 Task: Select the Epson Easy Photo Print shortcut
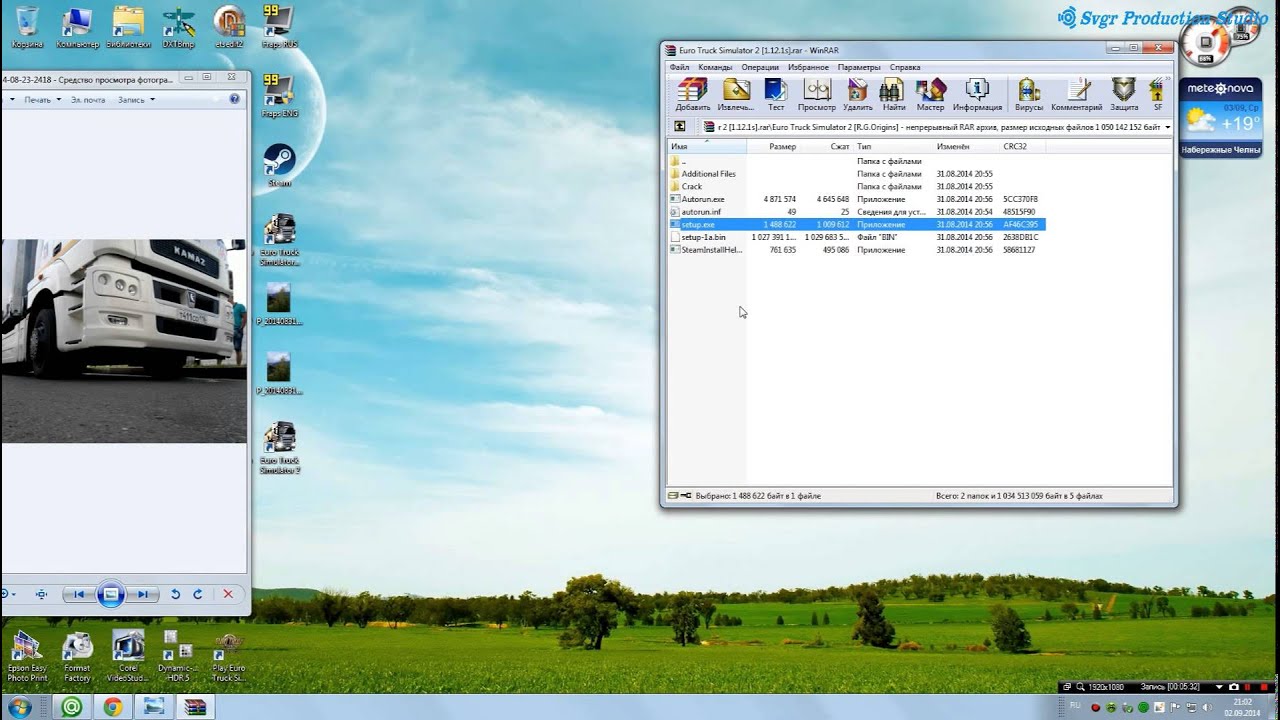(x=27, y=657)
